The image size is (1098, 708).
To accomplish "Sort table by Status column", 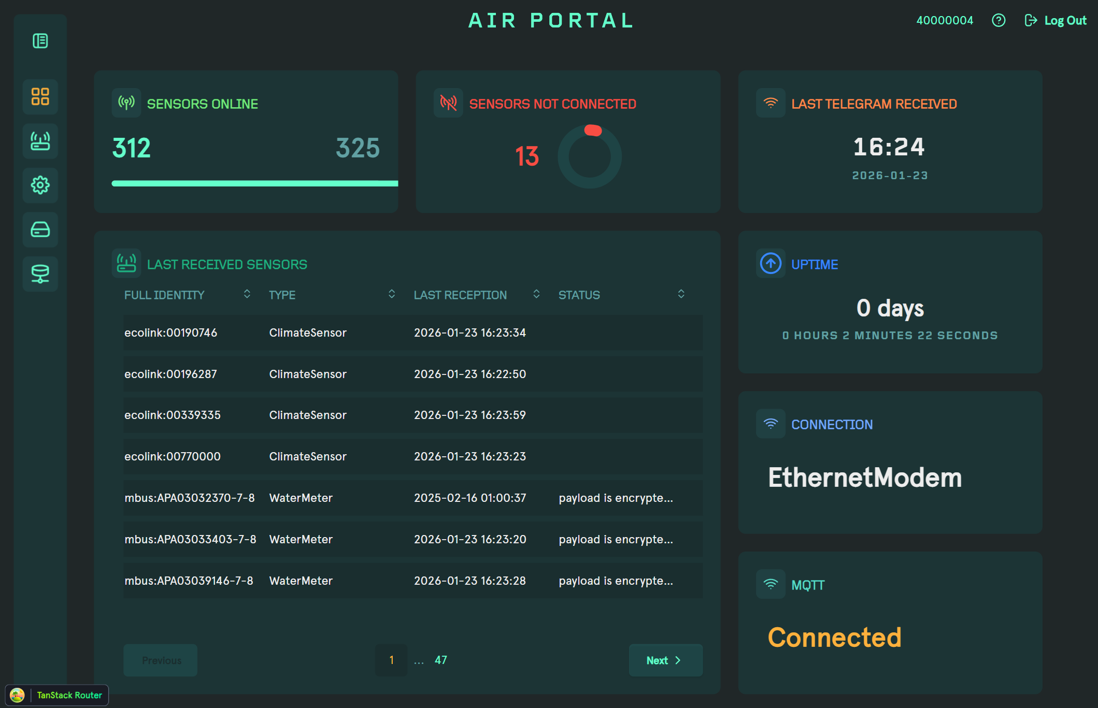I will click(681, 294).
